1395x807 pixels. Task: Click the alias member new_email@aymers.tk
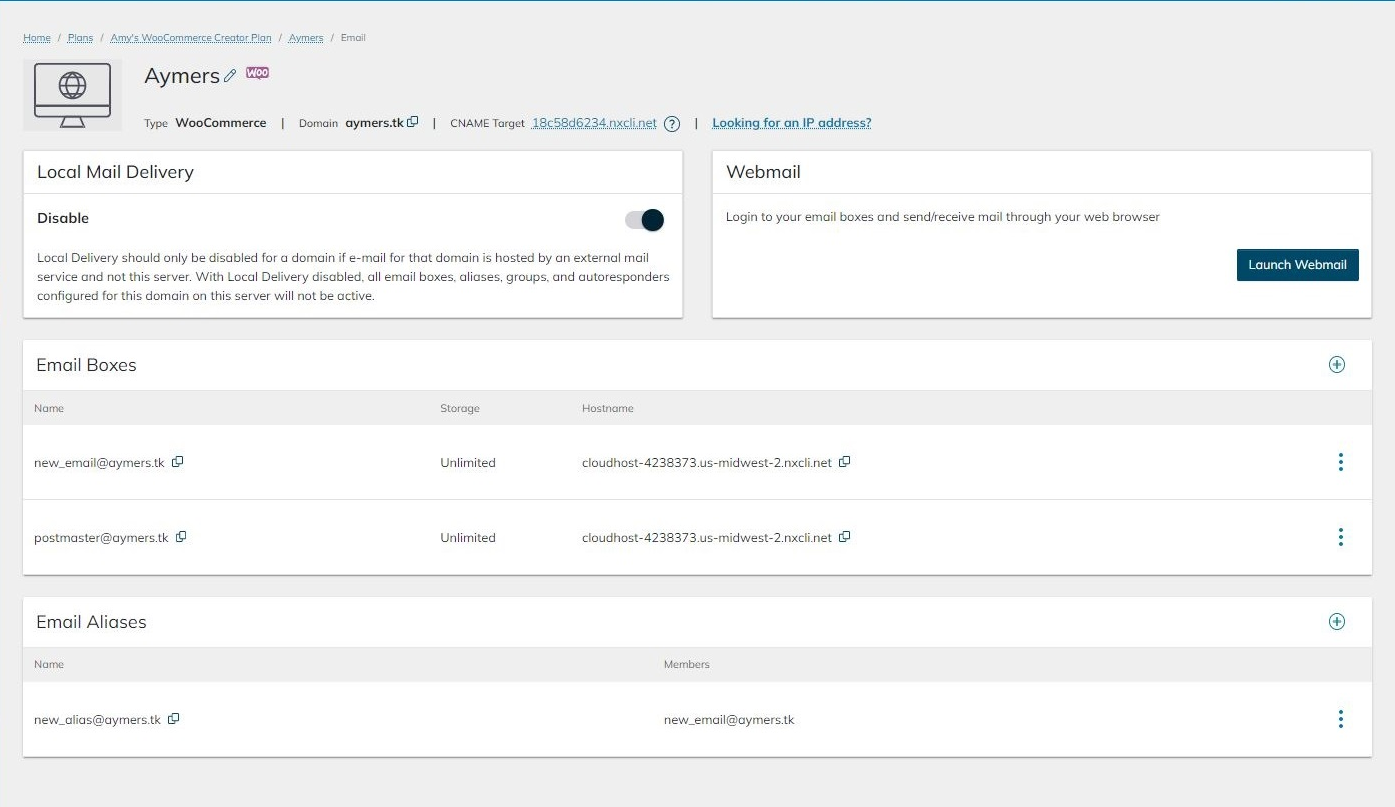pyautogui.click(x=729, y=720)
